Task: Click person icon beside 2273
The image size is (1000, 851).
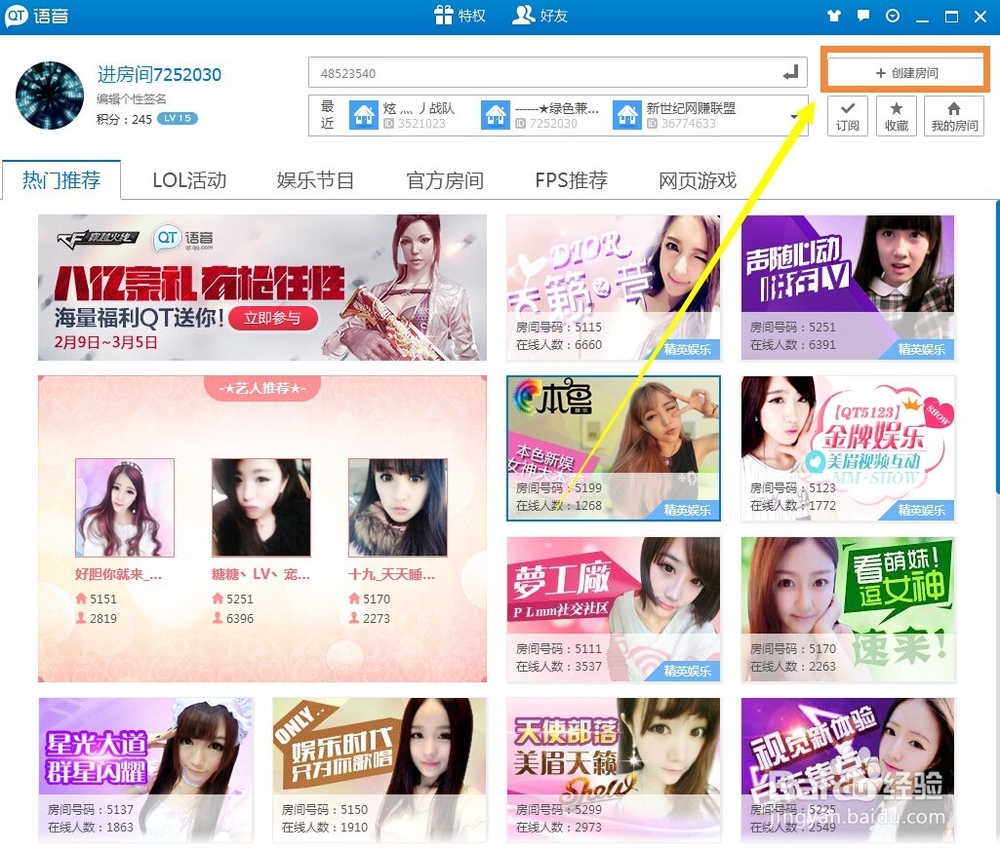Action: point(354,618)
